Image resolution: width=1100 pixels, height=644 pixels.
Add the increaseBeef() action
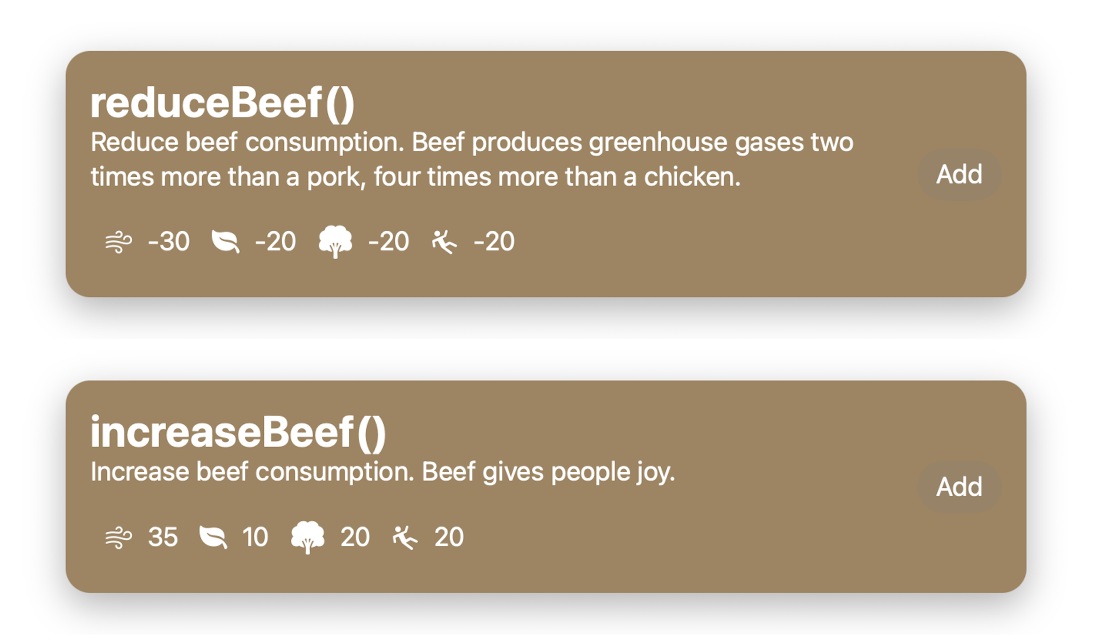pos(959,487)
